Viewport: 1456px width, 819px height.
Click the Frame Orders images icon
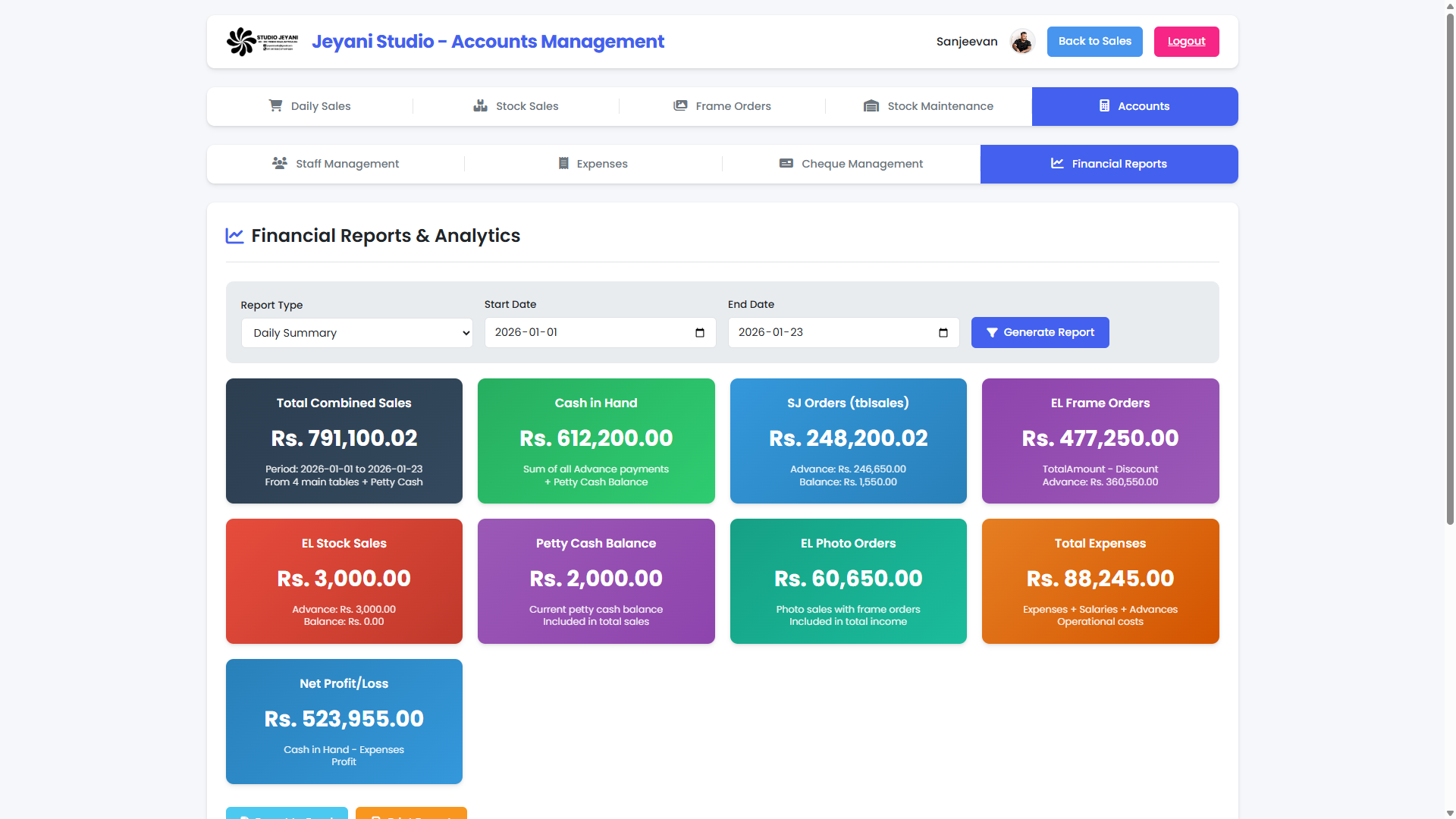point(680,105)
